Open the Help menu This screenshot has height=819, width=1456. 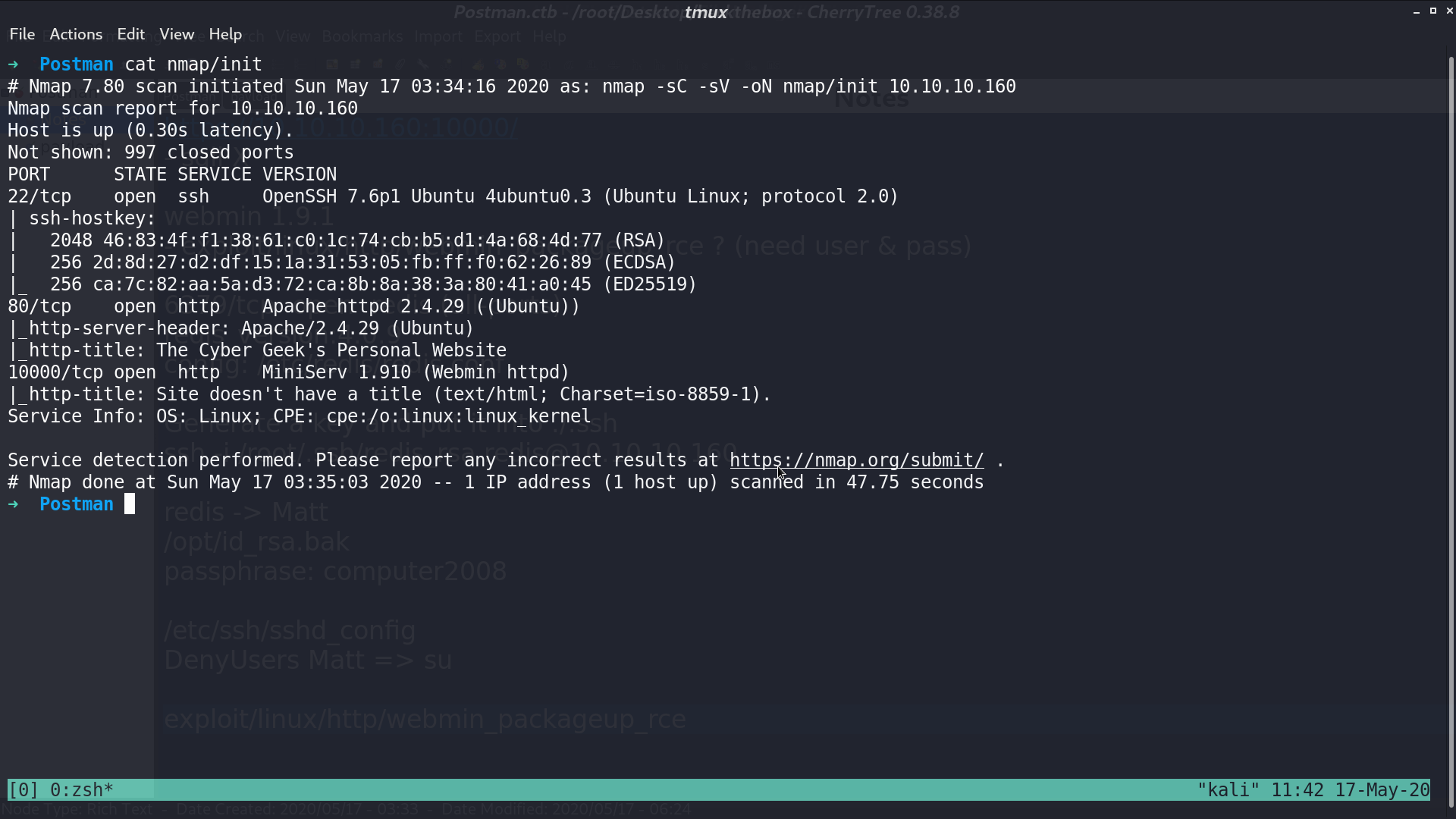tap(225, 34)
